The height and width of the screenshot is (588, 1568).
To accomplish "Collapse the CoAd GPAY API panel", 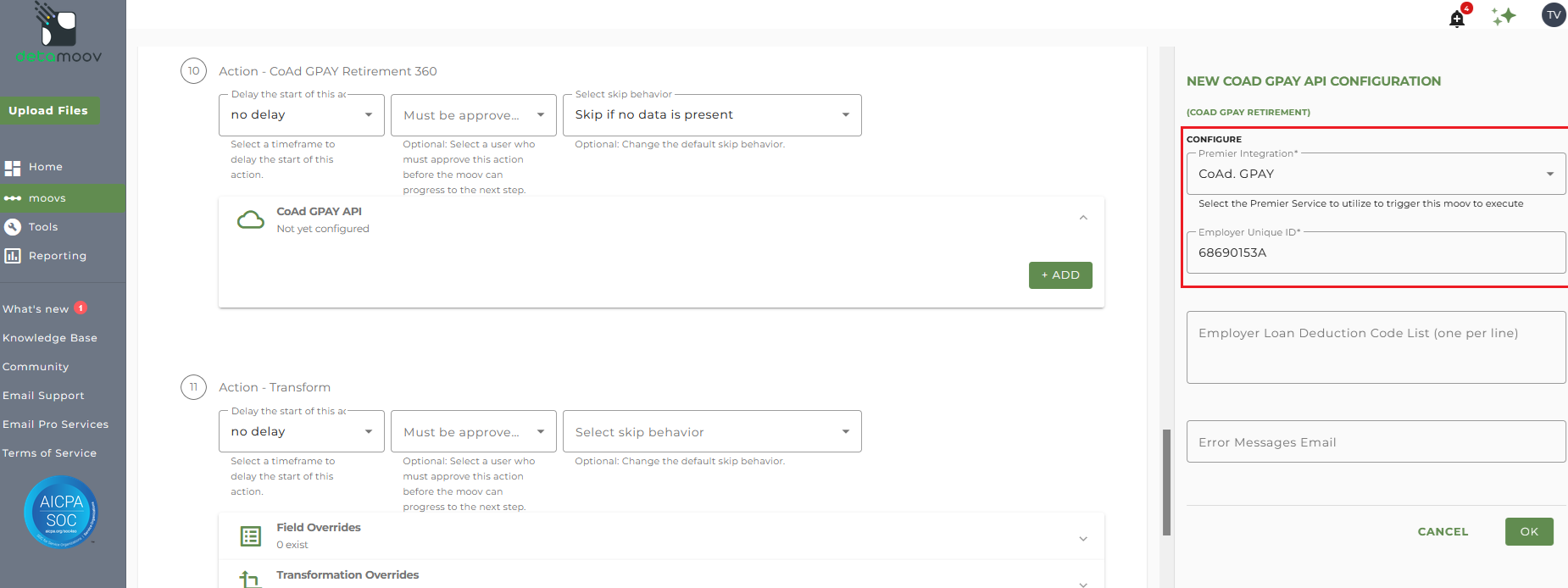I will [1083, 218].
